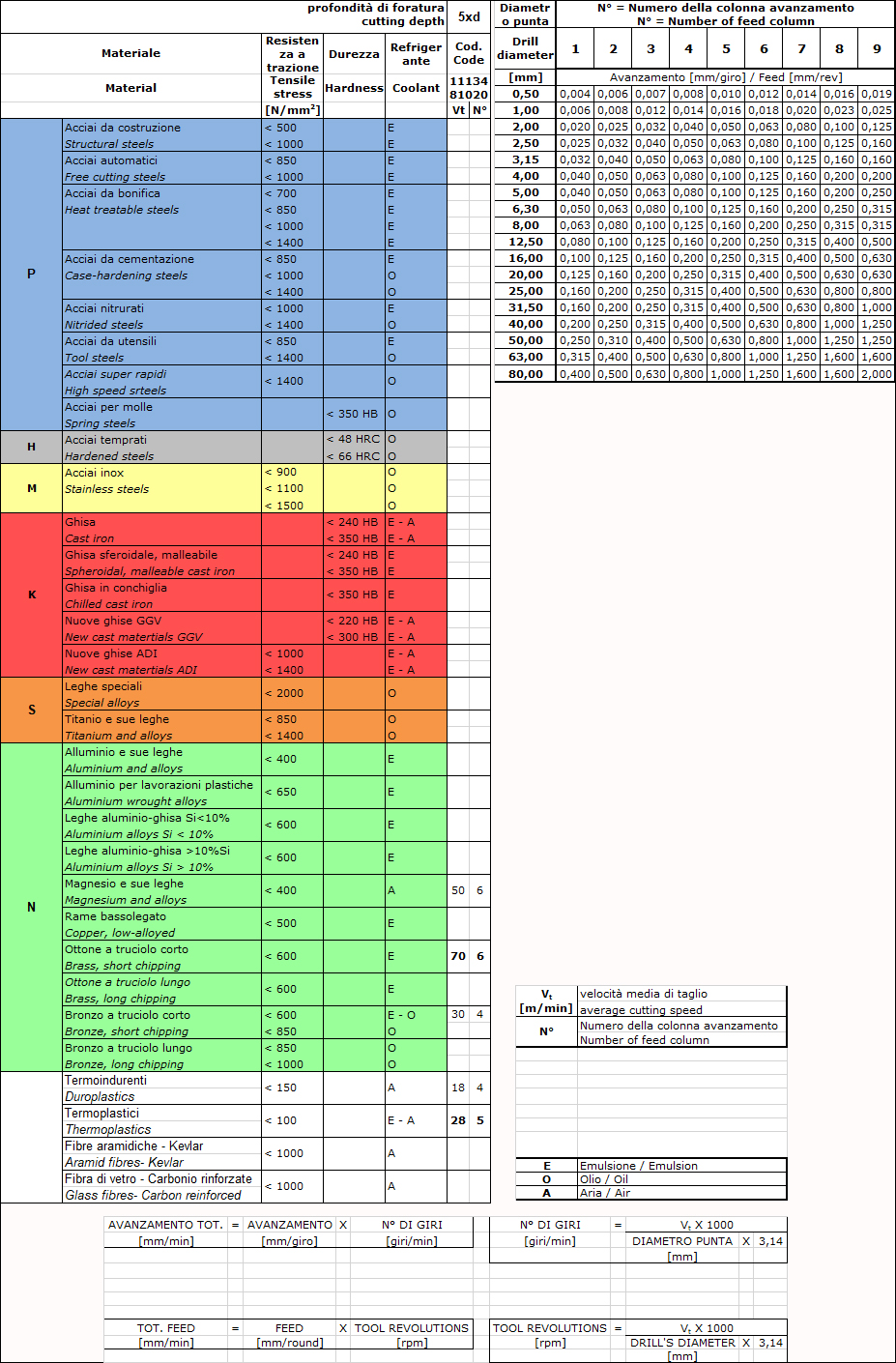The image size is (896, 1363).
Task: Click the grey 'H' material group cell
Action: (31, 447)
